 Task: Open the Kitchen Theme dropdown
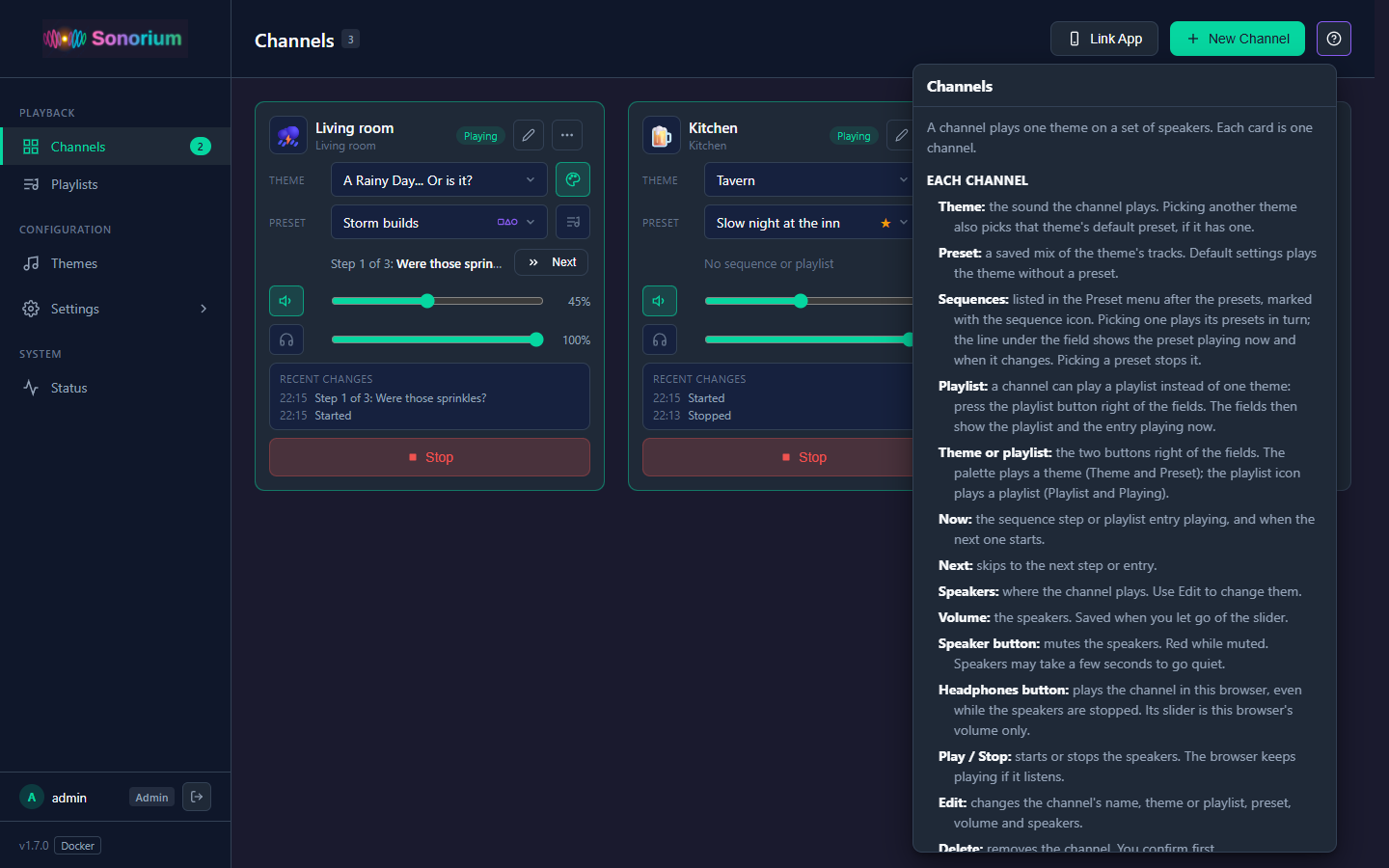808,180
